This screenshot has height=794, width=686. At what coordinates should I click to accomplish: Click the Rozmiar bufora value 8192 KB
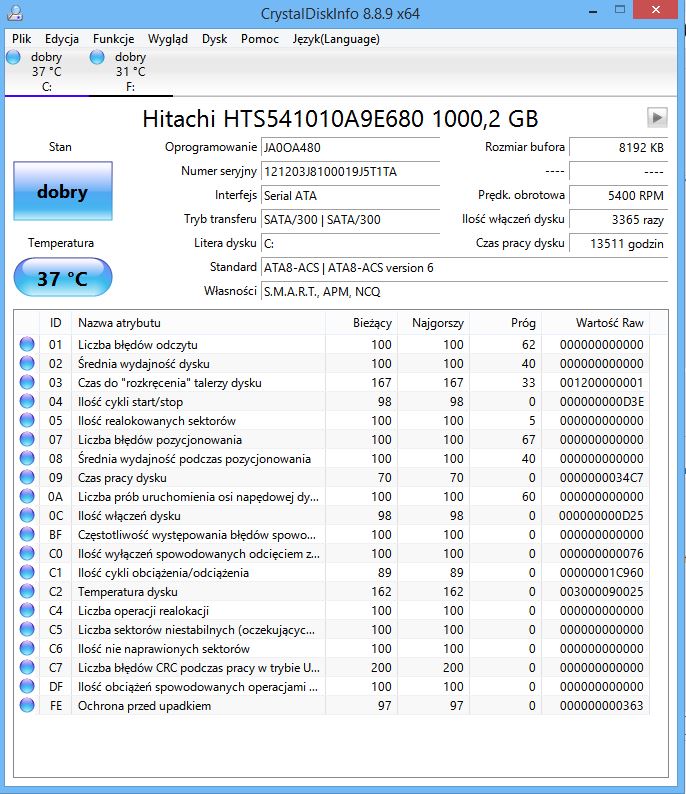click(619, 147)
